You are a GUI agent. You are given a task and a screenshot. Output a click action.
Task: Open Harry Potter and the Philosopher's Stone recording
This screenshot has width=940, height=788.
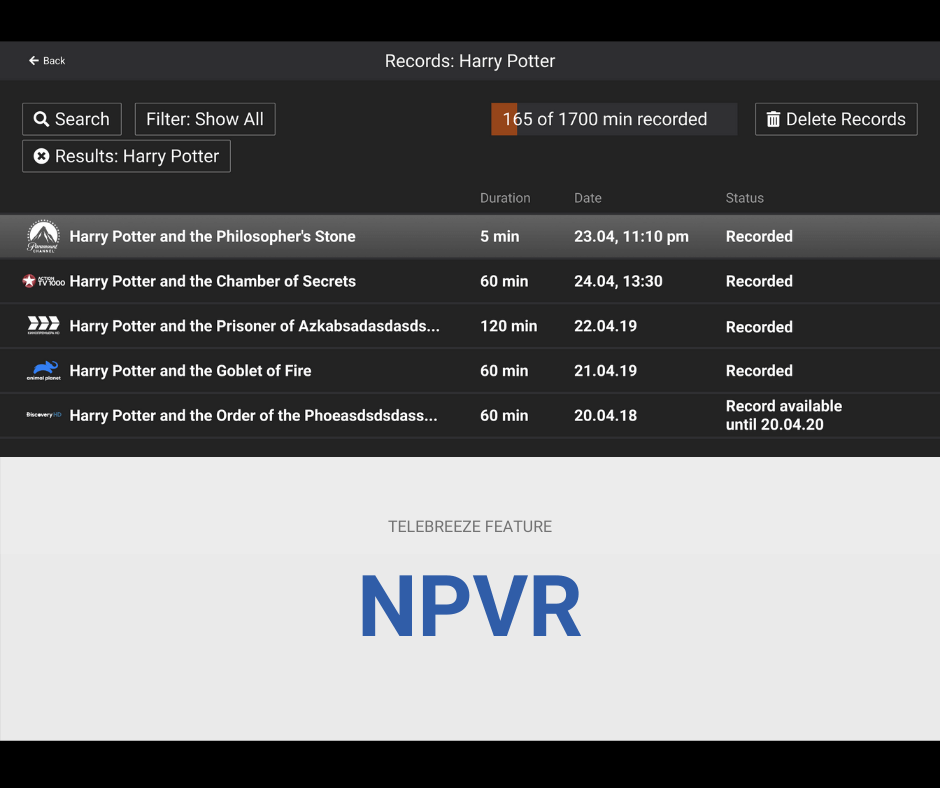pyautogui.click(x=212, y=236)
